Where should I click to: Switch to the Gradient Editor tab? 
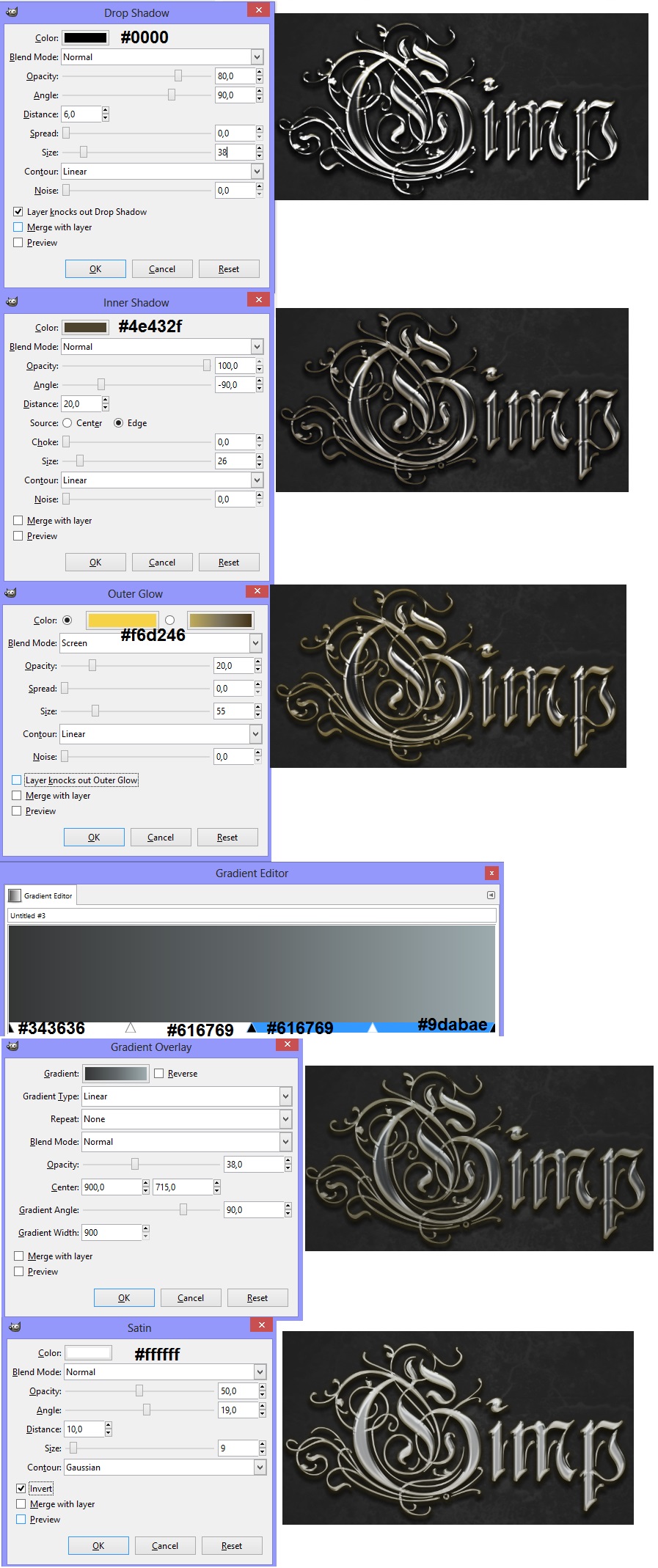(x=41, y=895)
